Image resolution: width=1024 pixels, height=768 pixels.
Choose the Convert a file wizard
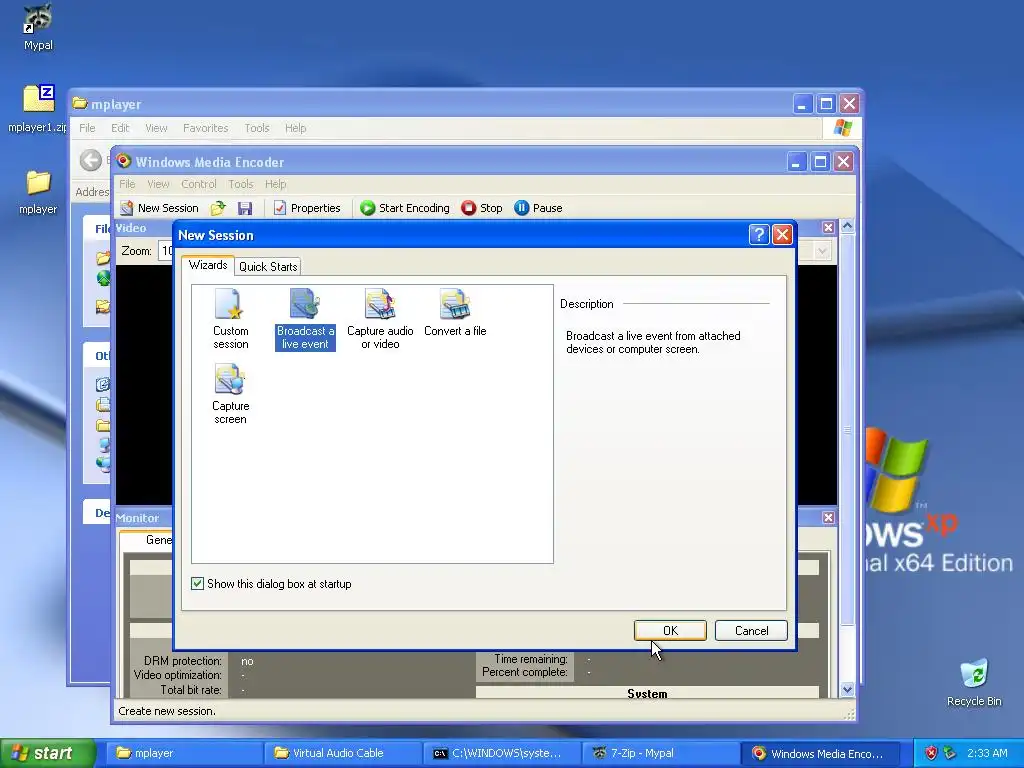coord(455,313)
